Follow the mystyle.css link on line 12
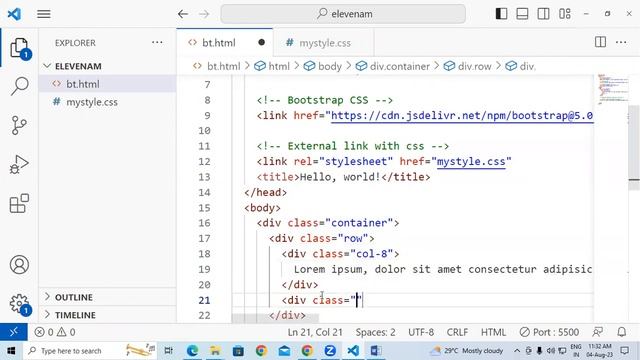 471,162
